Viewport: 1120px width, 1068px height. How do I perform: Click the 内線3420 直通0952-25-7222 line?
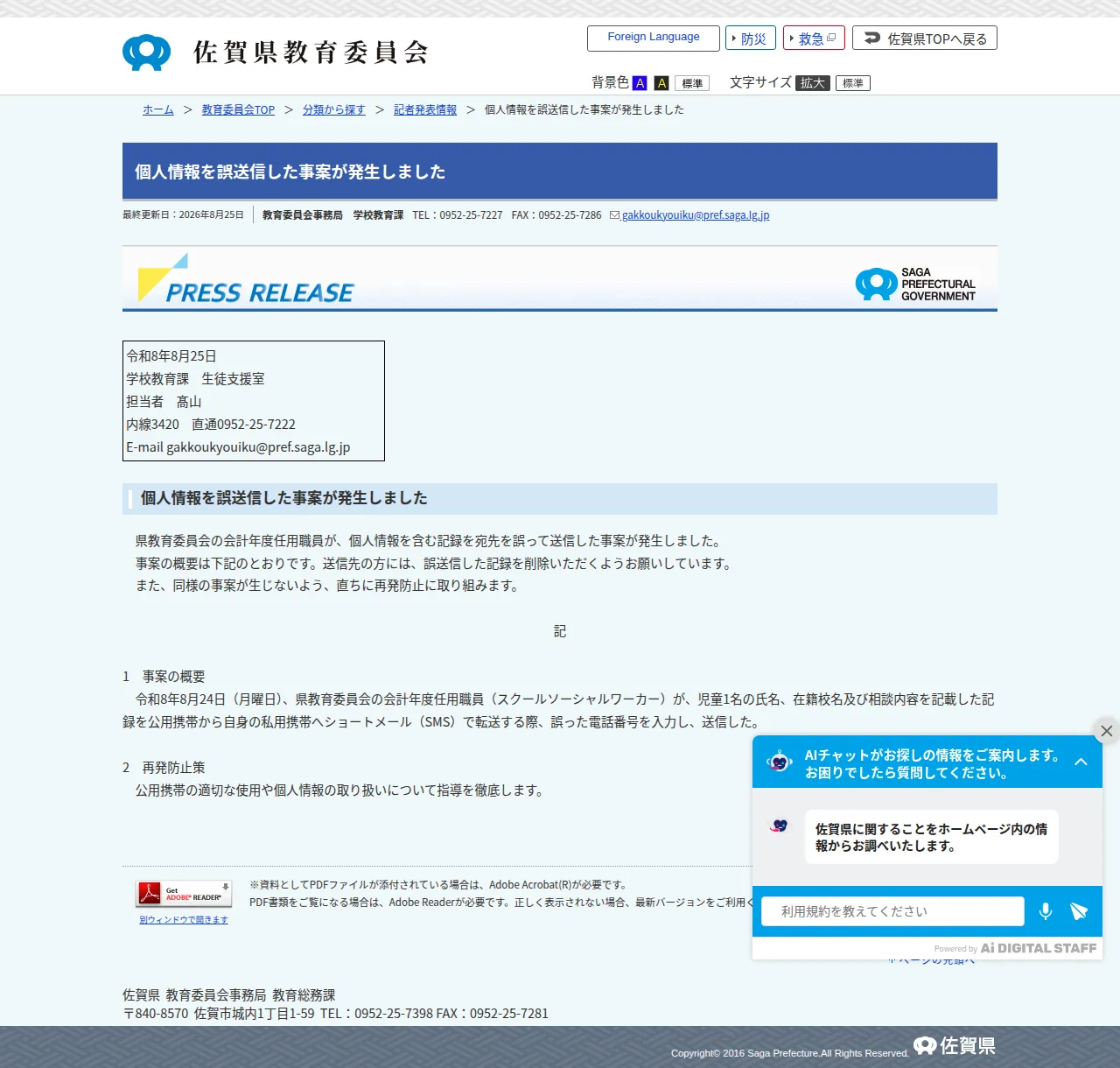(x=211, y=425)
